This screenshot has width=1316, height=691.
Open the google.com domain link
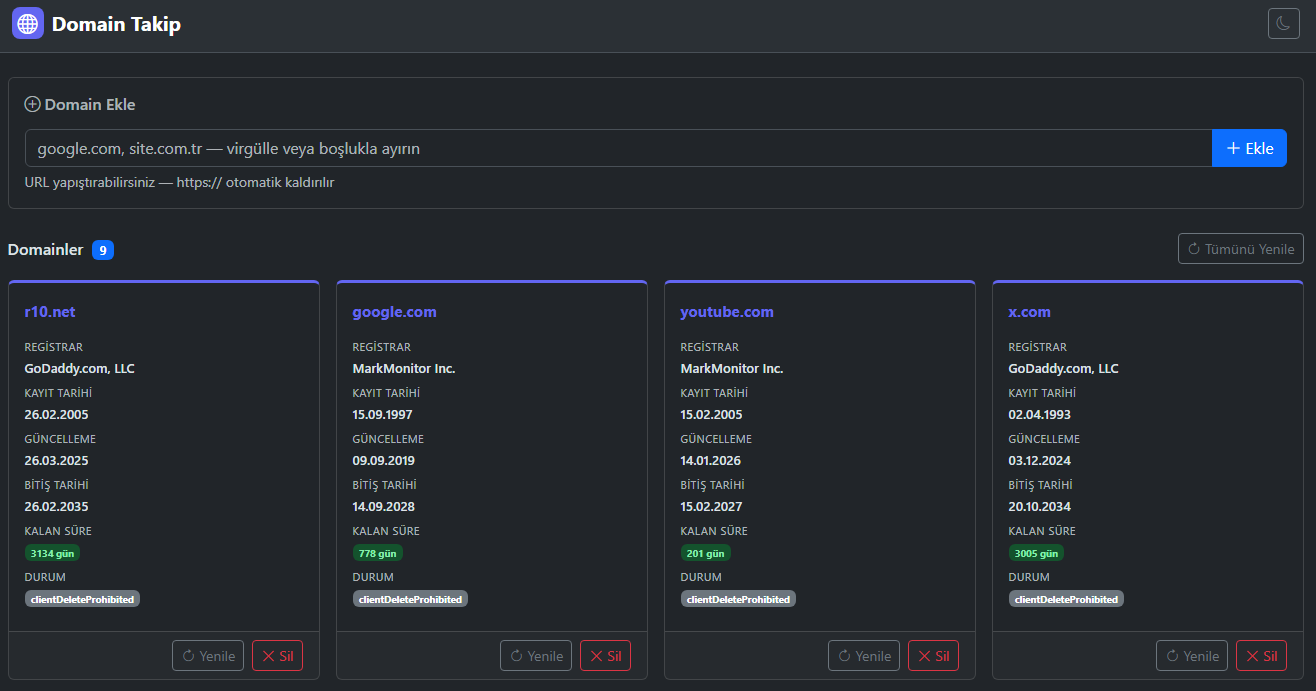(394, 312)
